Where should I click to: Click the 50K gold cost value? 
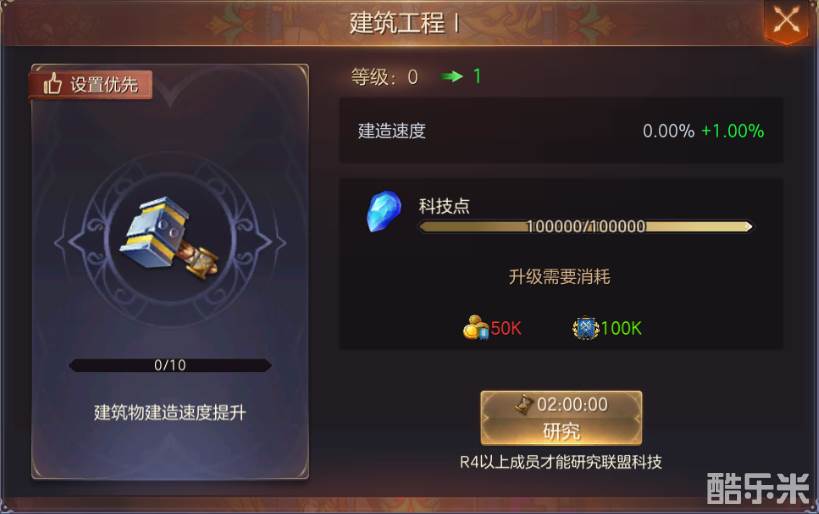click(506, 328)
